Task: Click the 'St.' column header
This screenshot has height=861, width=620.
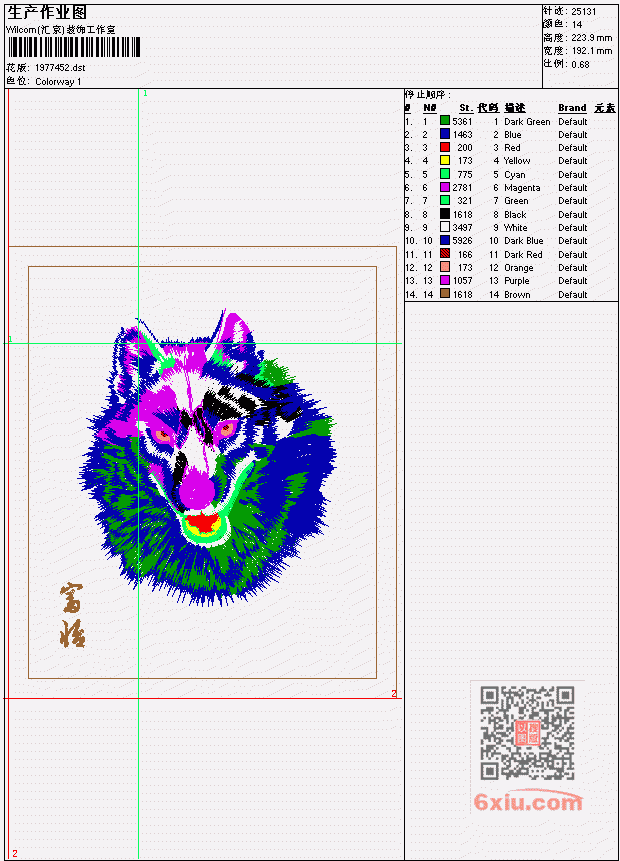Action: tap(466, 108)
